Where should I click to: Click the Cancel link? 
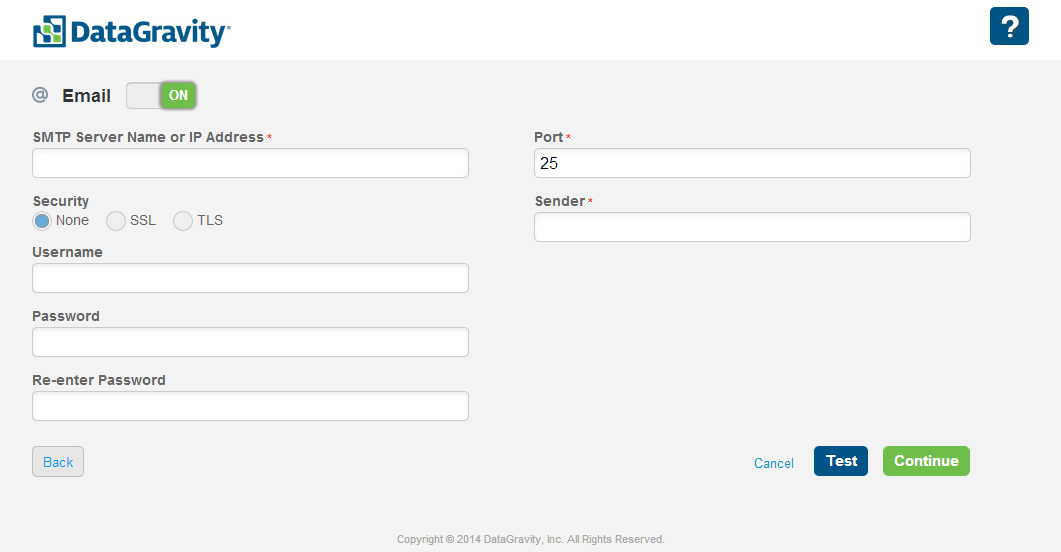(x=774, y=463)
